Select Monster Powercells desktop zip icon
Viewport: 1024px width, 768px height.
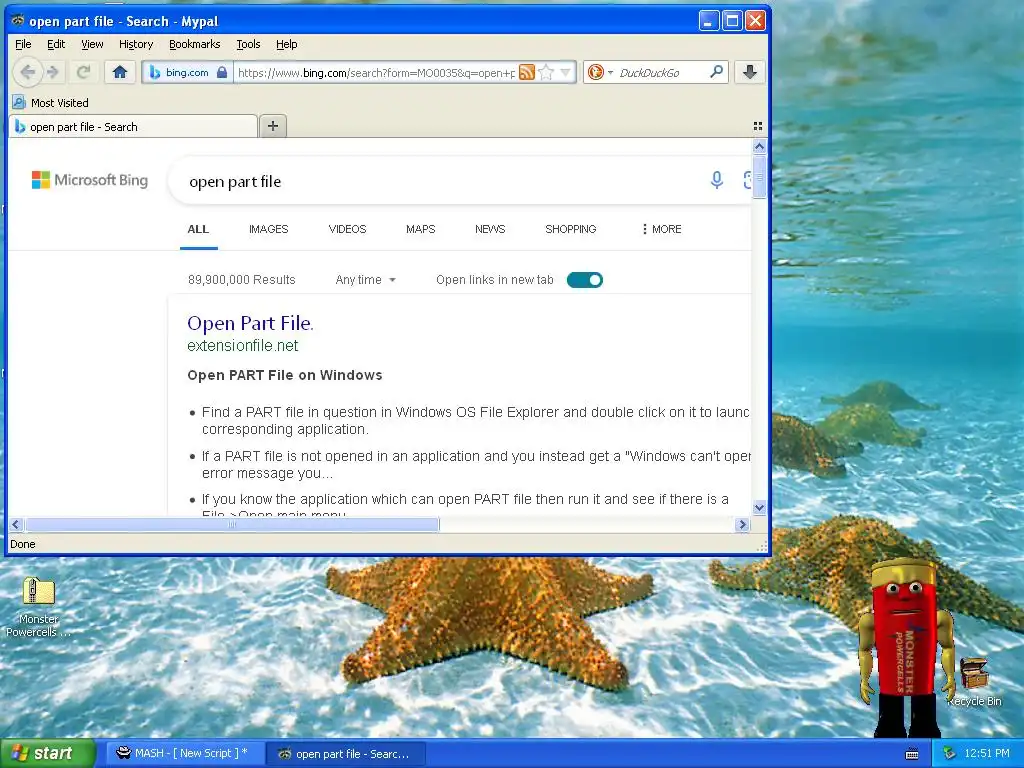coord(38,607)
